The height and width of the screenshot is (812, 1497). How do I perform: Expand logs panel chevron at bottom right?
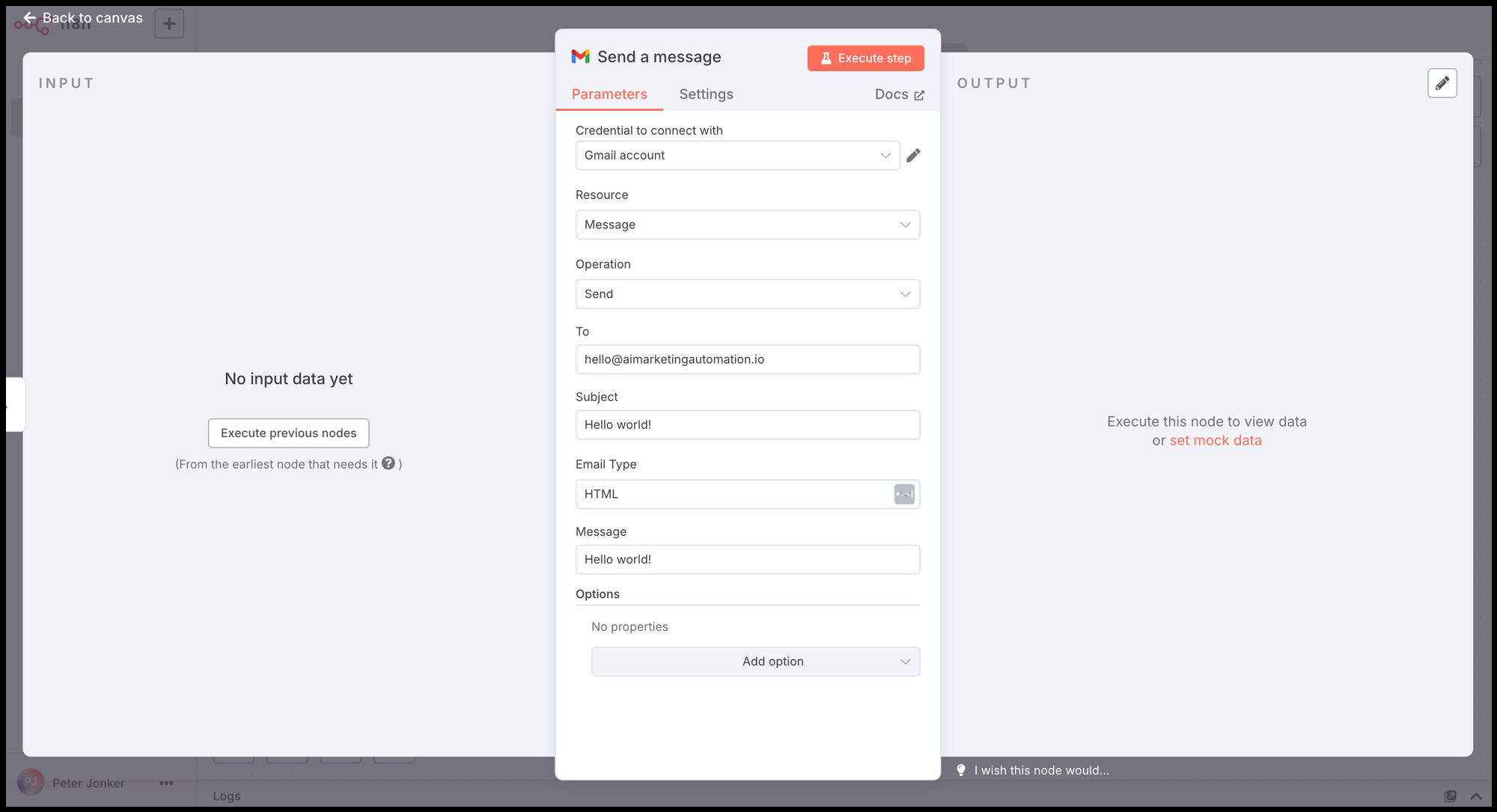(1475, 796)
